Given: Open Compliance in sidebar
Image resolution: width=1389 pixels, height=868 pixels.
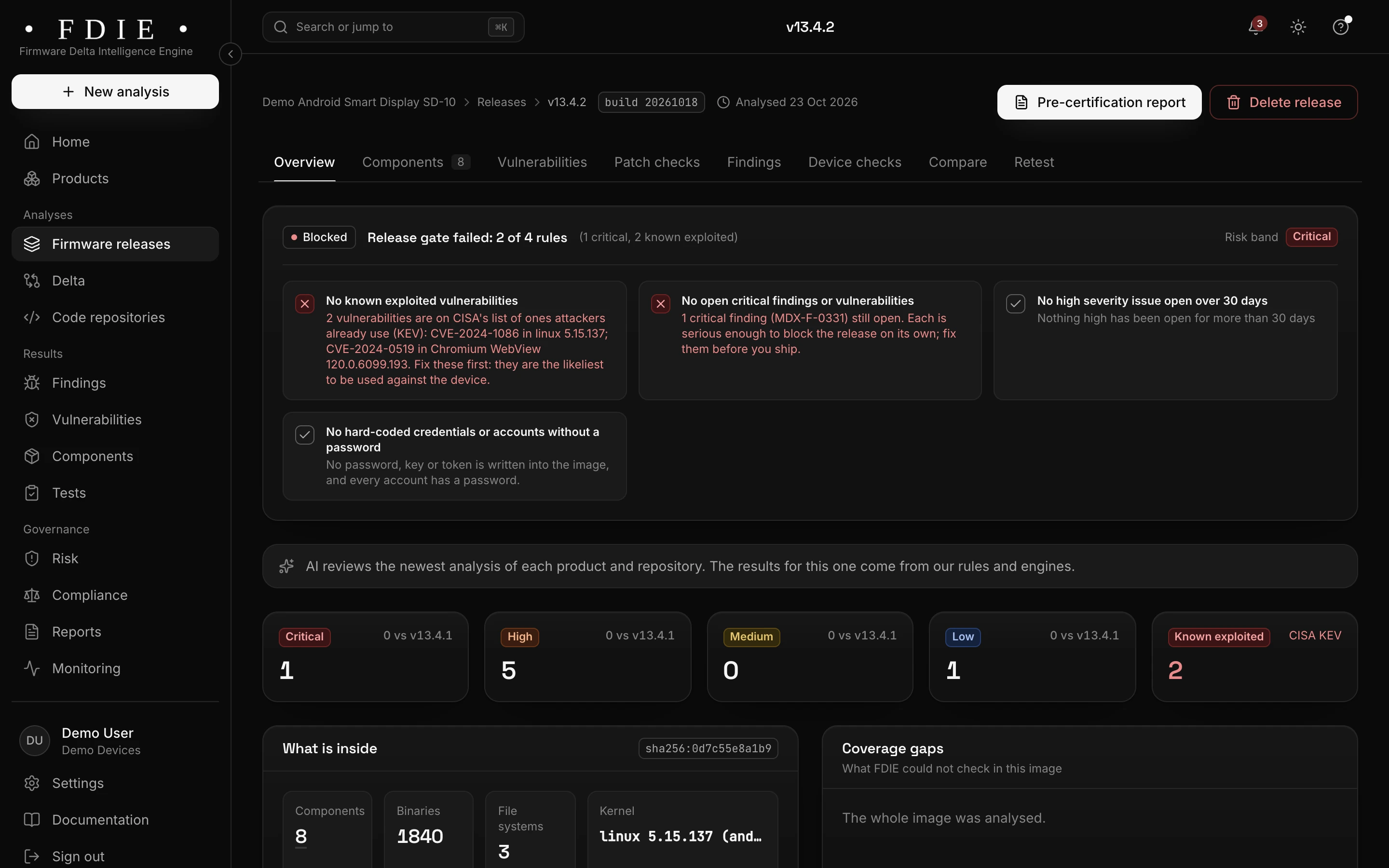Looking at the screenshot, I should [115, 596].
